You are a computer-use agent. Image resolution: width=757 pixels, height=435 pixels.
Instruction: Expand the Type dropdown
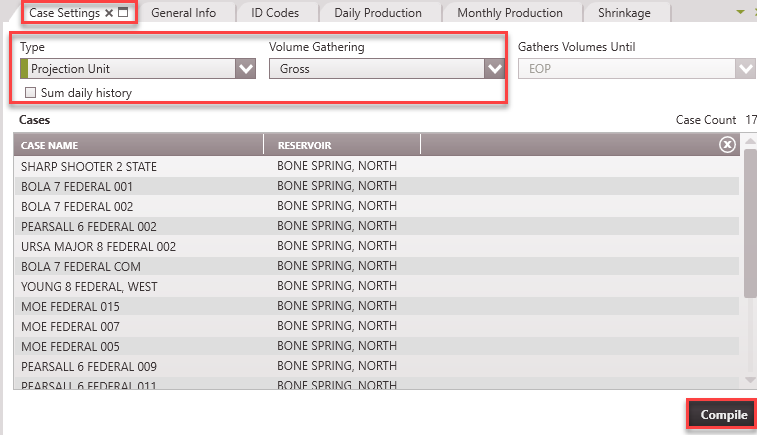(245, 69)
